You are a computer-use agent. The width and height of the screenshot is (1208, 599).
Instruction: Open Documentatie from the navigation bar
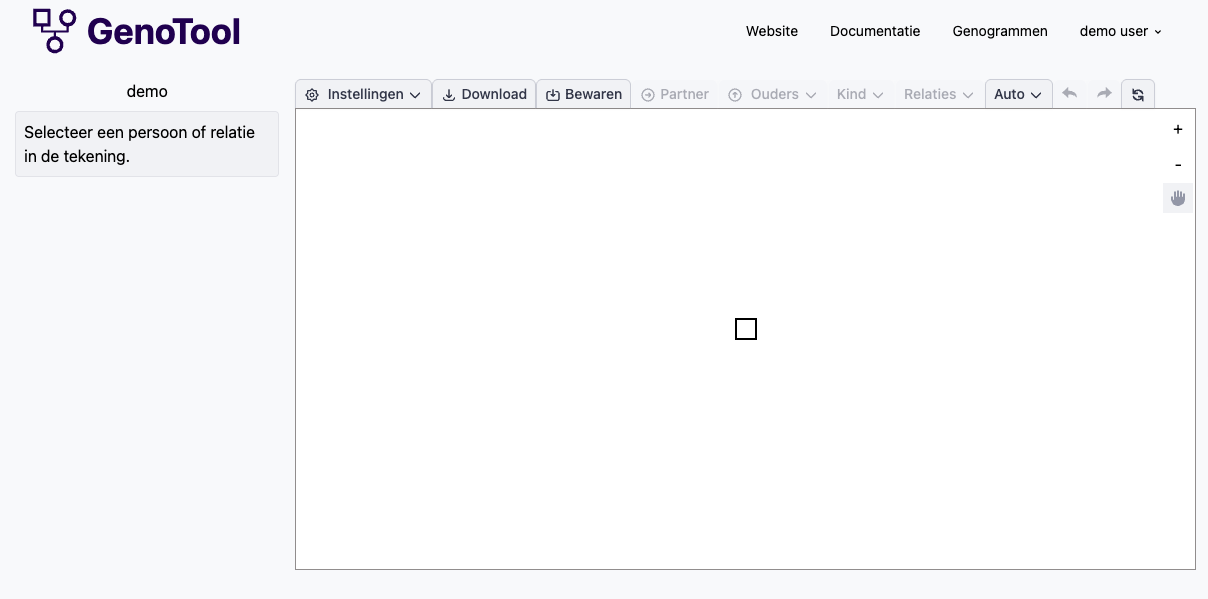point(875,31)
